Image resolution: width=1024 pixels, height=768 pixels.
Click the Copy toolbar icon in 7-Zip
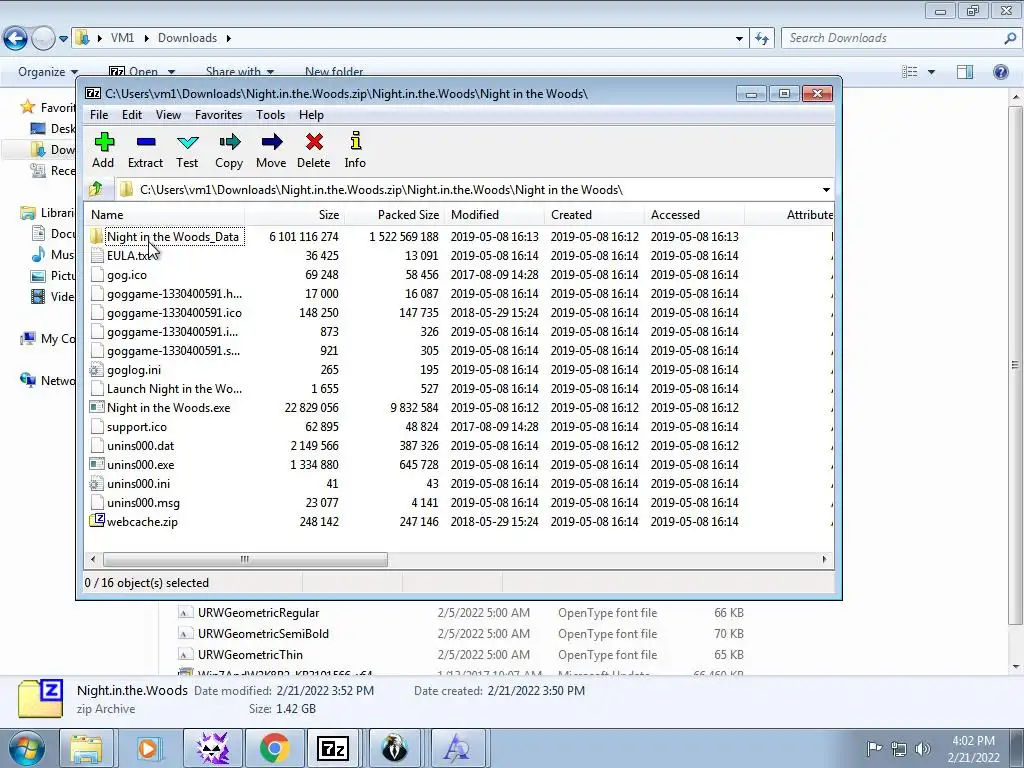(x=229, y=150)
